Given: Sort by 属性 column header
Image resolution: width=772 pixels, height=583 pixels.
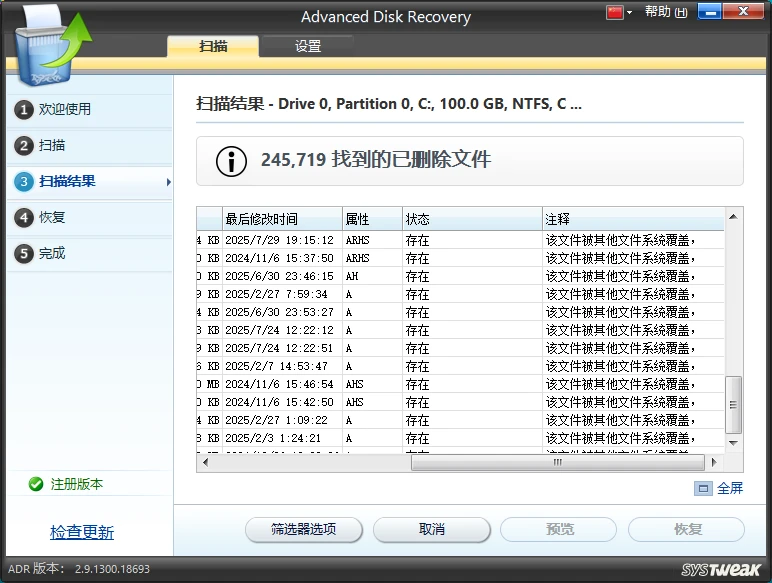Looking at the screenshot, I should (x=372, y=219).
